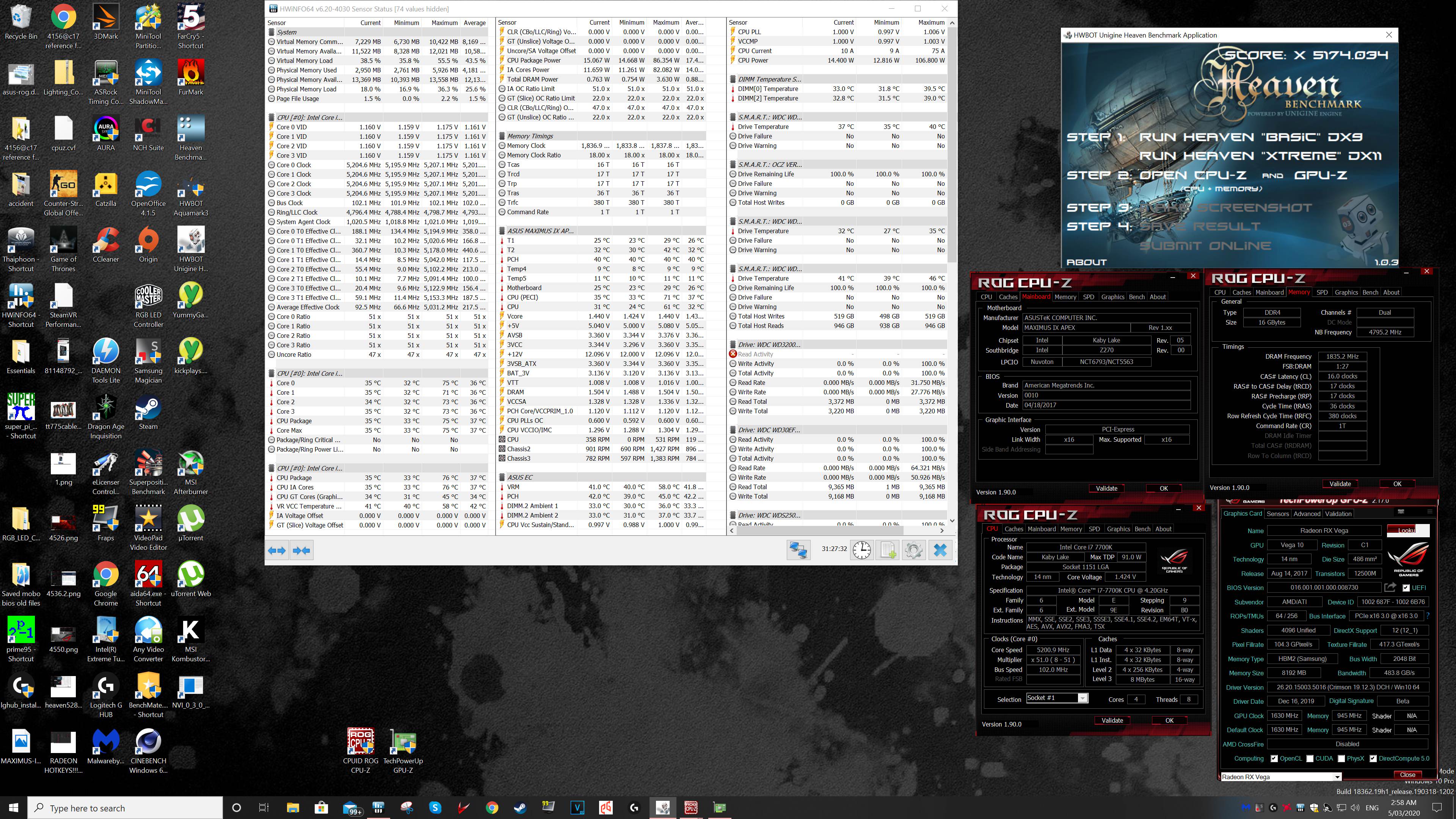Click HWiNFO shrink columns arrows button

(x=301, y=551)
